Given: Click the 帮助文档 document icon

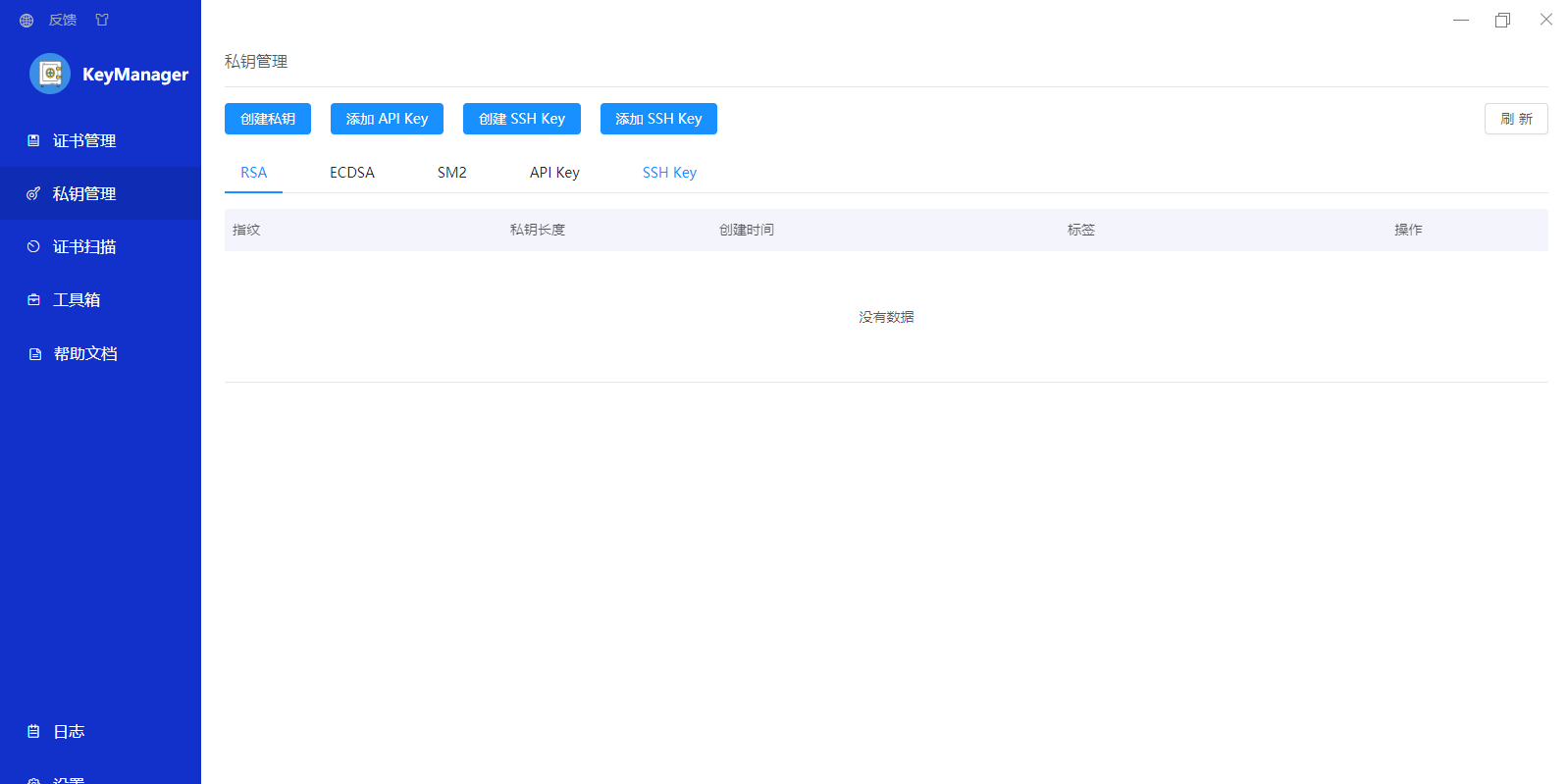Looking at the screenshot, I should click(34, 353).
